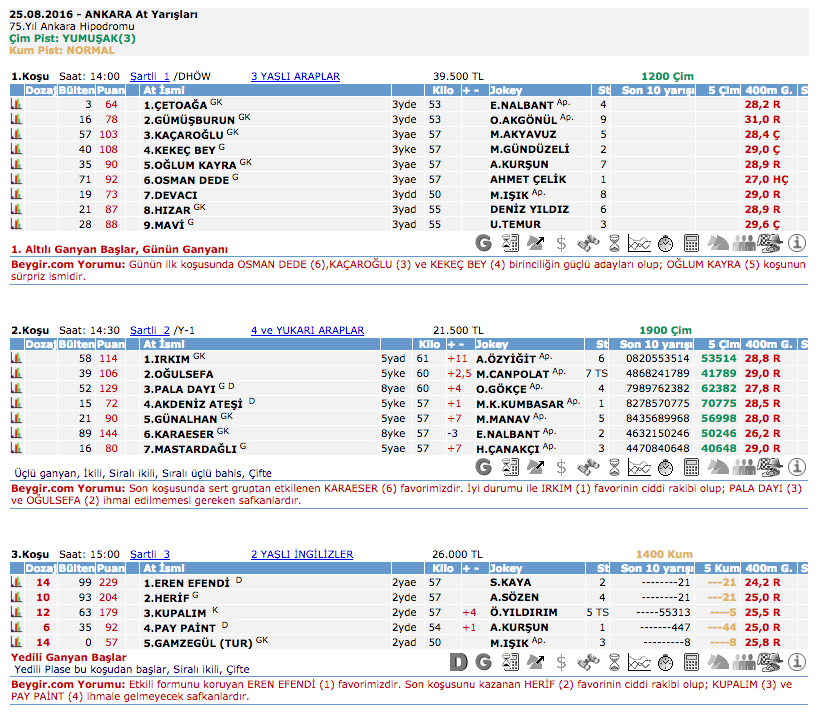Click the G icon in race 1
Screen dimensions: 832x720
point(483,243)
